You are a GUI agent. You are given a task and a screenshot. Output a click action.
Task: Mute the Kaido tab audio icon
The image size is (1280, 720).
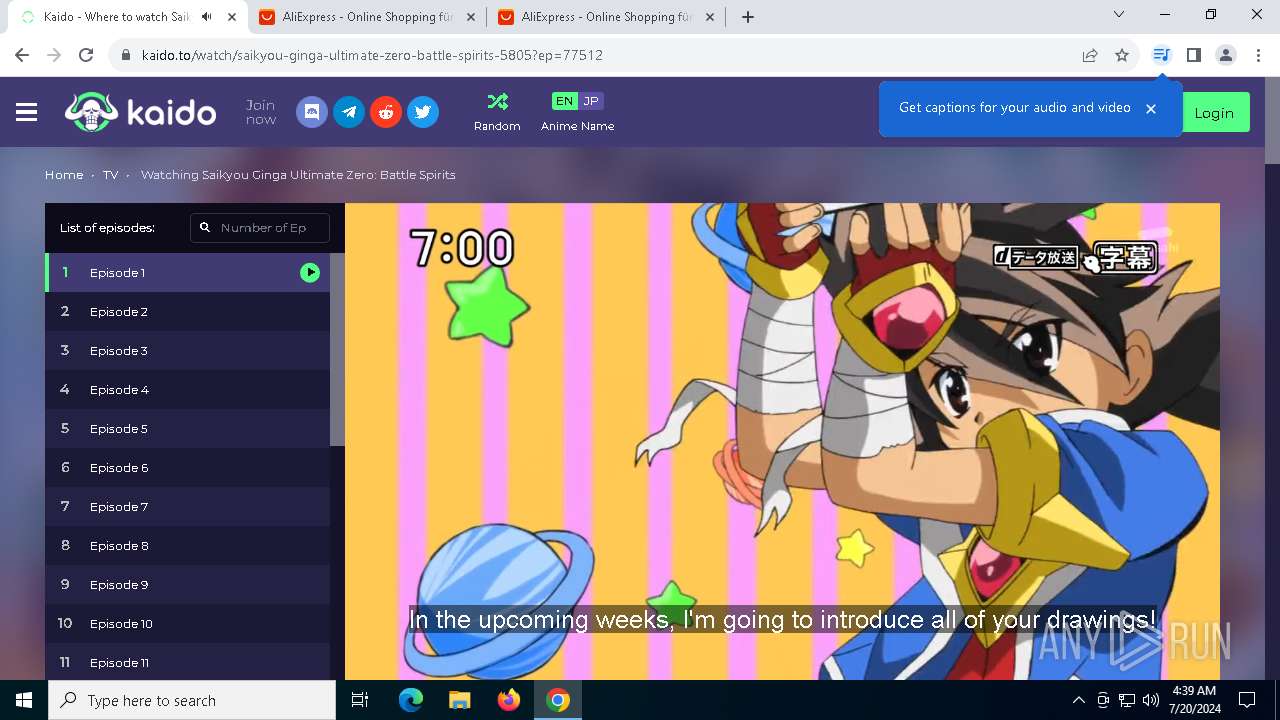(207, 17)
